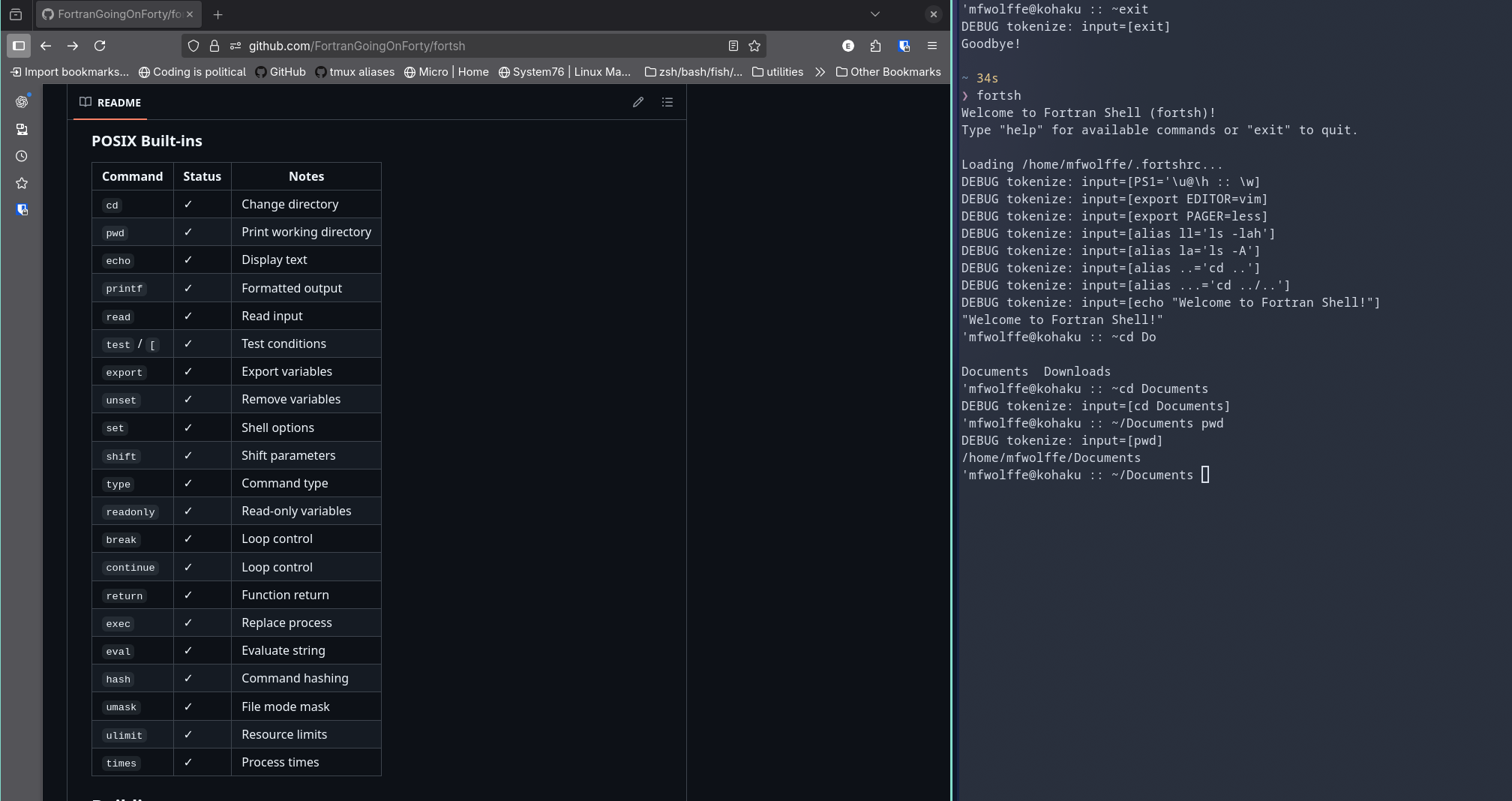Click the Bitwarden icon in the sidebar
Image resolution: width=1512 pixels, height=801 pixels.
click(22, 210)
